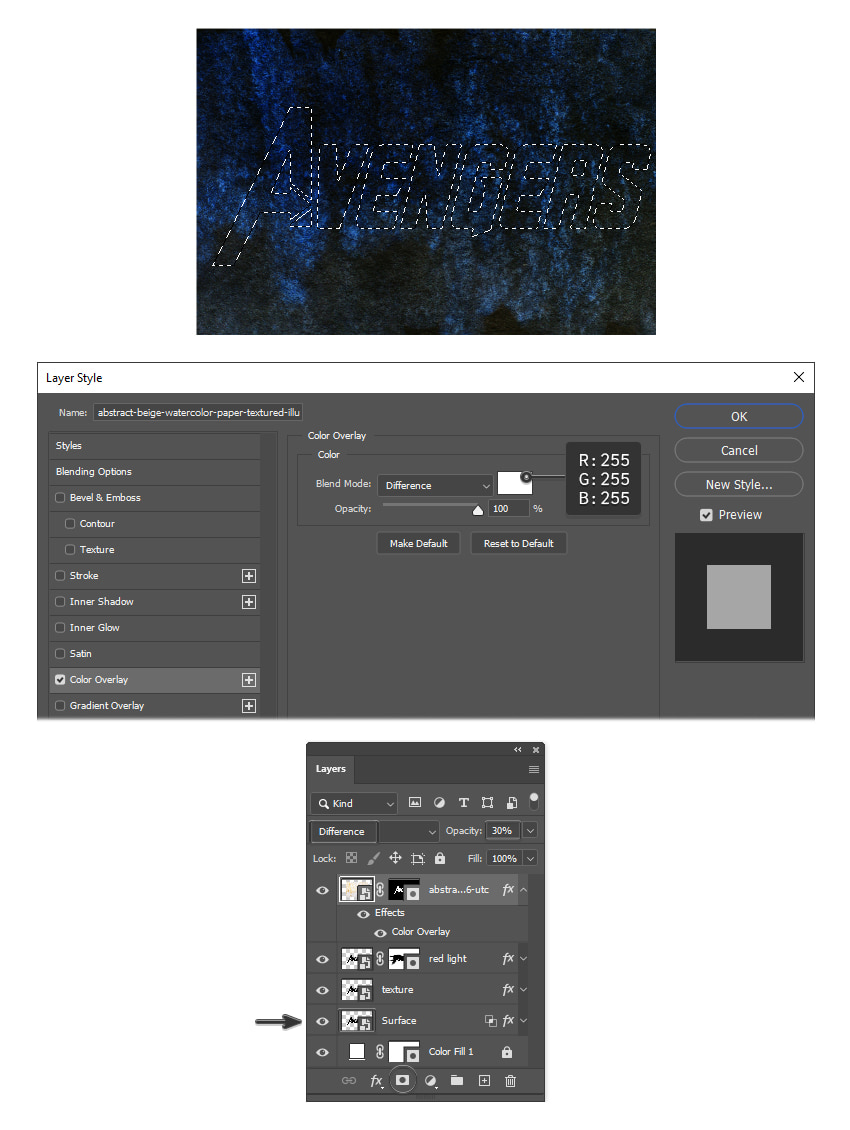The width and height of the screenshot is (850, 1130).
Task: Select Styles in Layer Style list
Action: (x=154, y=445)
